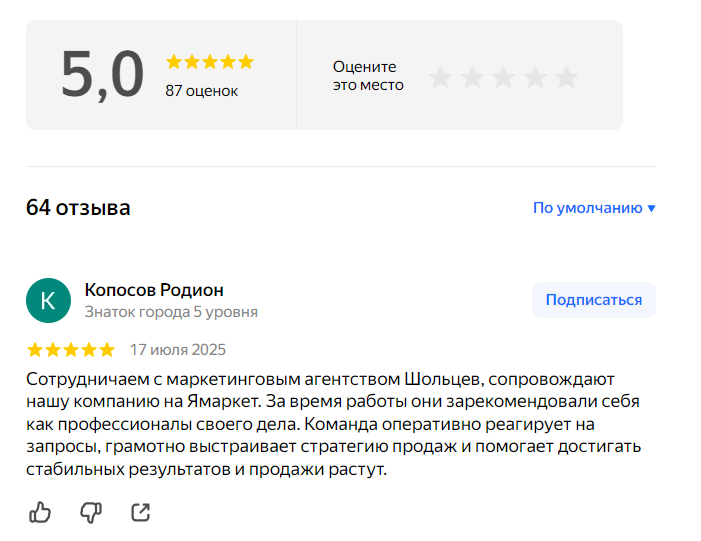The height and width of the screenshot is (541, 701).
Task: Click the 'Знаток города 5 уровня' label
Action: click(171, 312)
